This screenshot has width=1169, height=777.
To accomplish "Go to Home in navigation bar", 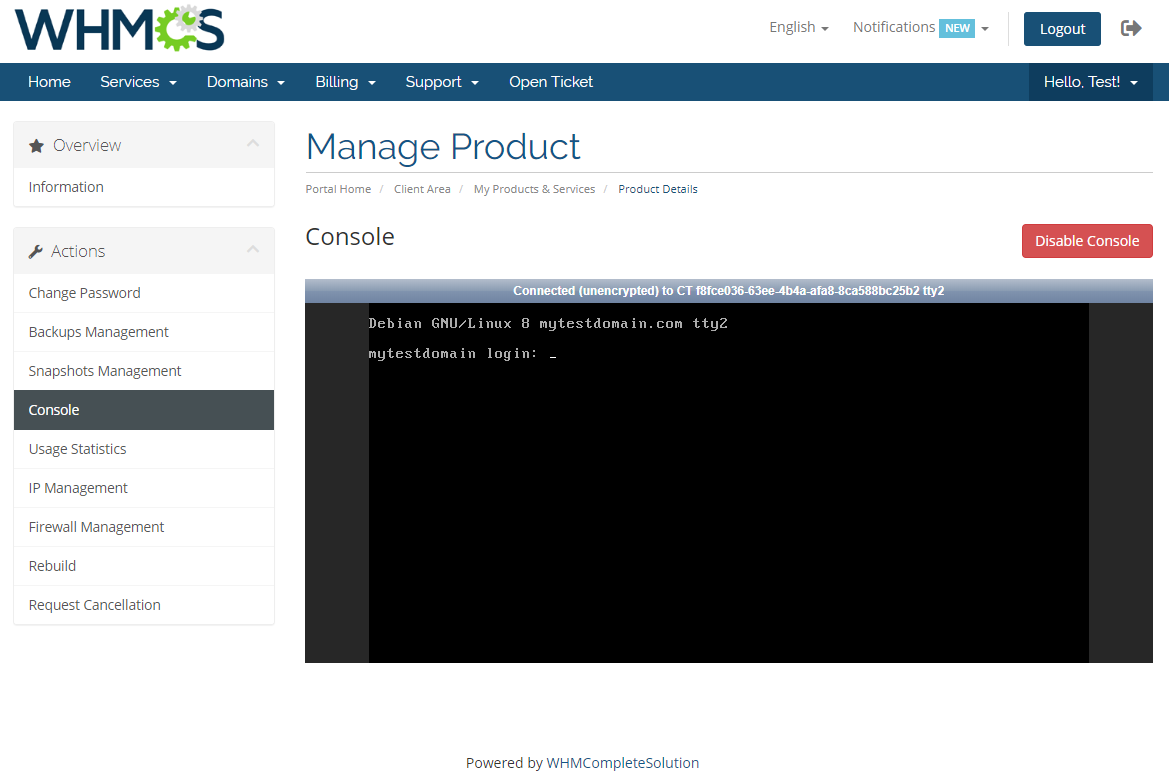I will pos(49,82).
